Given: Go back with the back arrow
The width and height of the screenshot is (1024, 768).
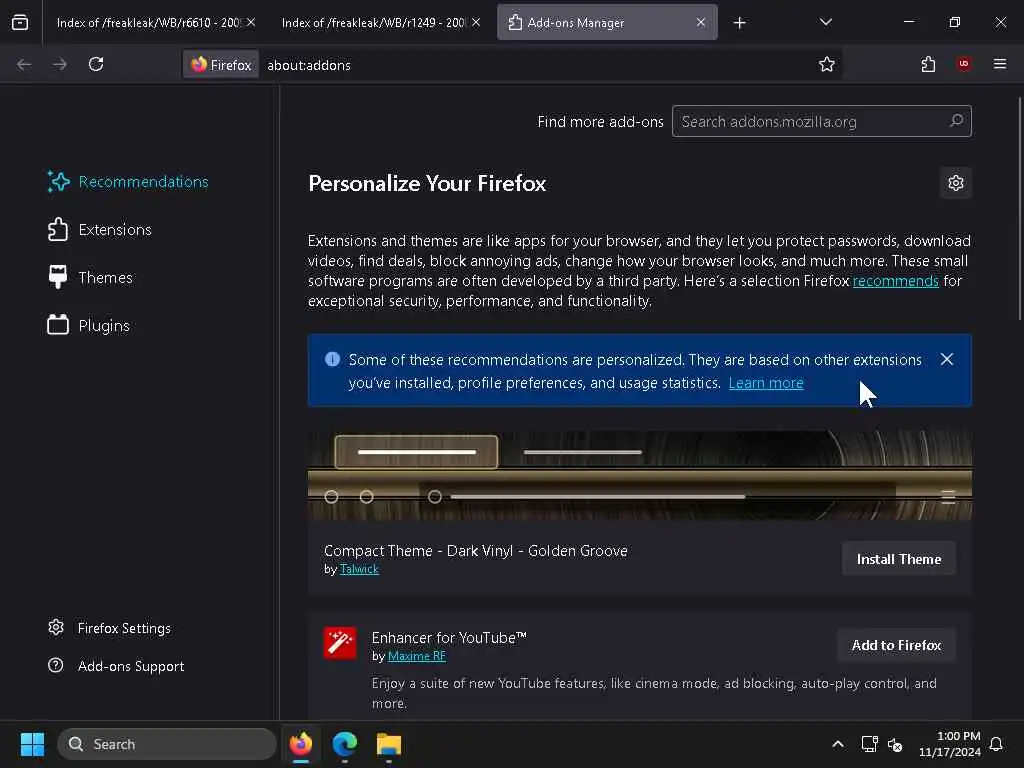Looking at the screenshot, I should tap(24, 64).
